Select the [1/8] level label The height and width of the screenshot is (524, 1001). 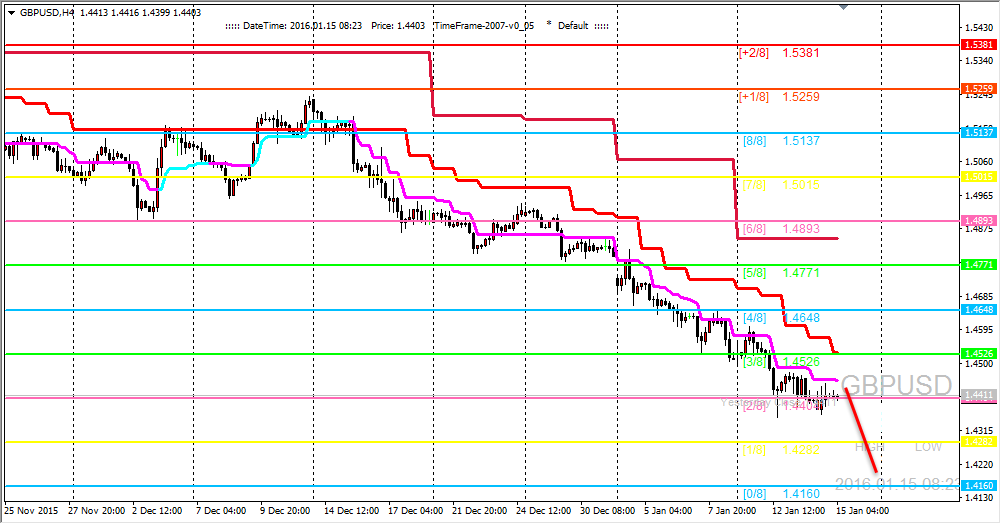(x=755, y=450)
